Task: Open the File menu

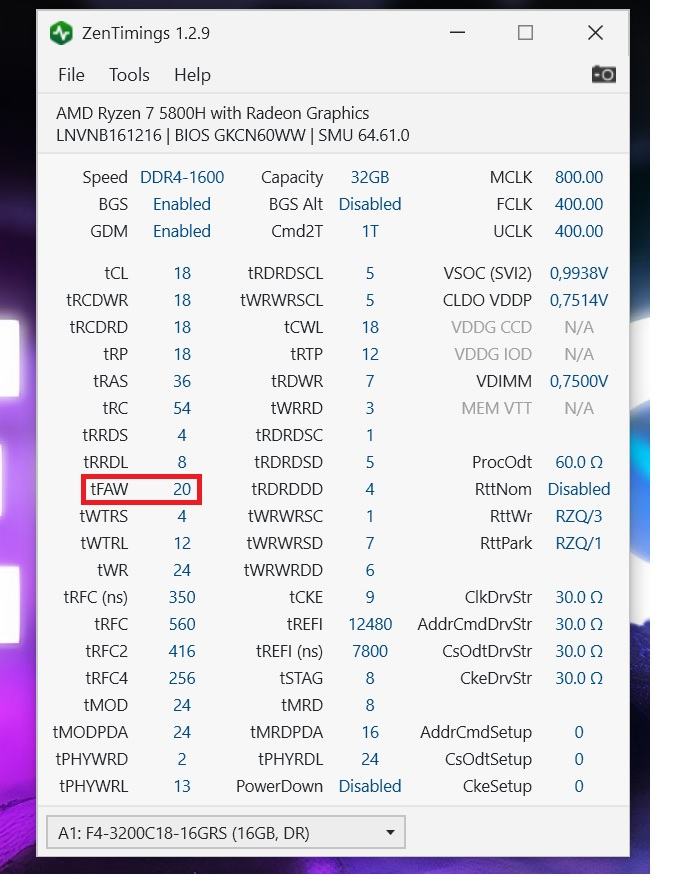Action: [71, 75]
